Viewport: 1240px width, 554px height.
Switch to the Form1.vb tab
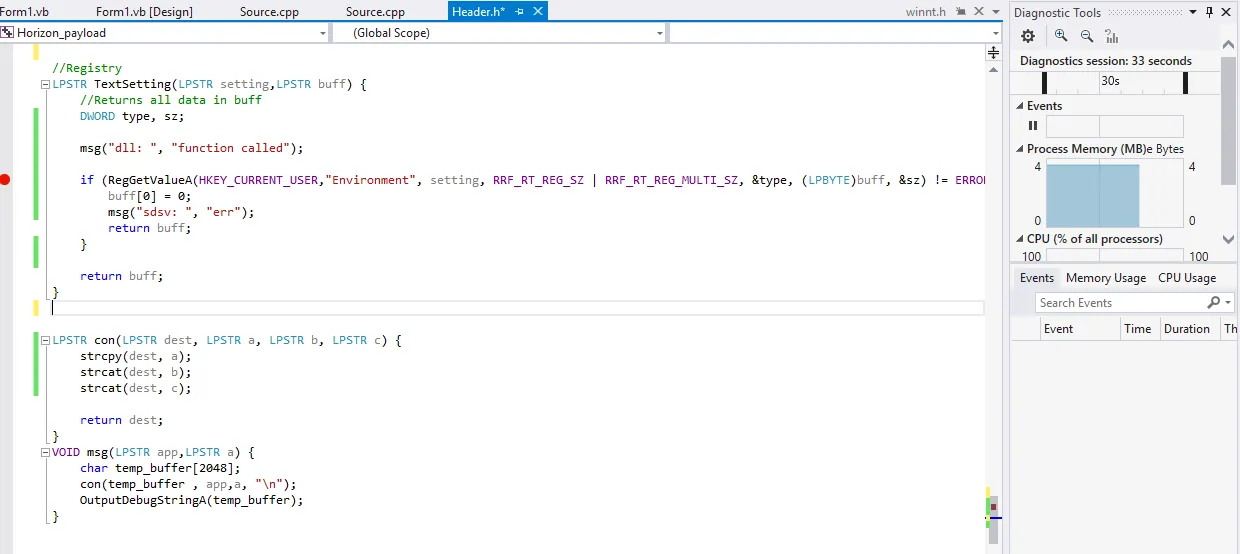(x=26, y=12)
